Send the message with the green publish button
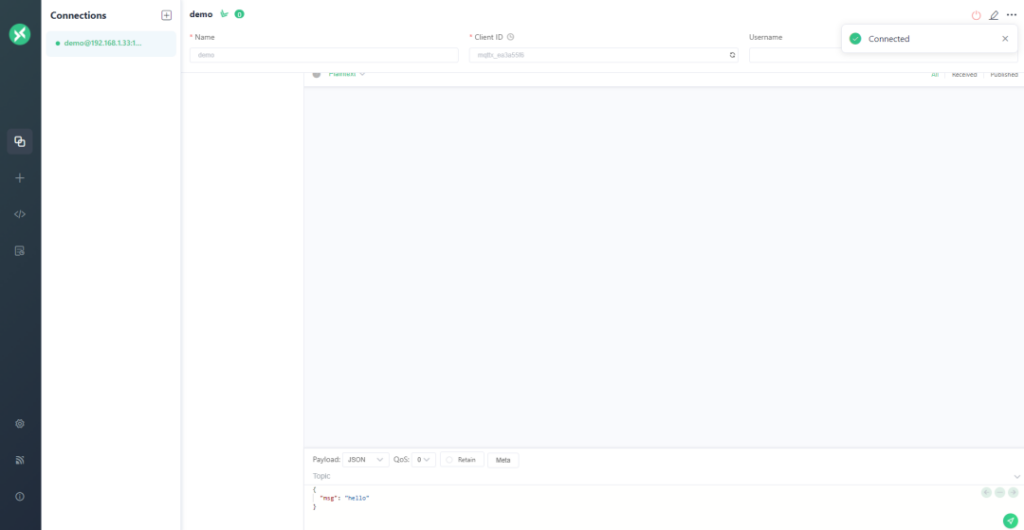Image resolution: width=1024 pixels, height=530 pixels. pos(1010,520)
